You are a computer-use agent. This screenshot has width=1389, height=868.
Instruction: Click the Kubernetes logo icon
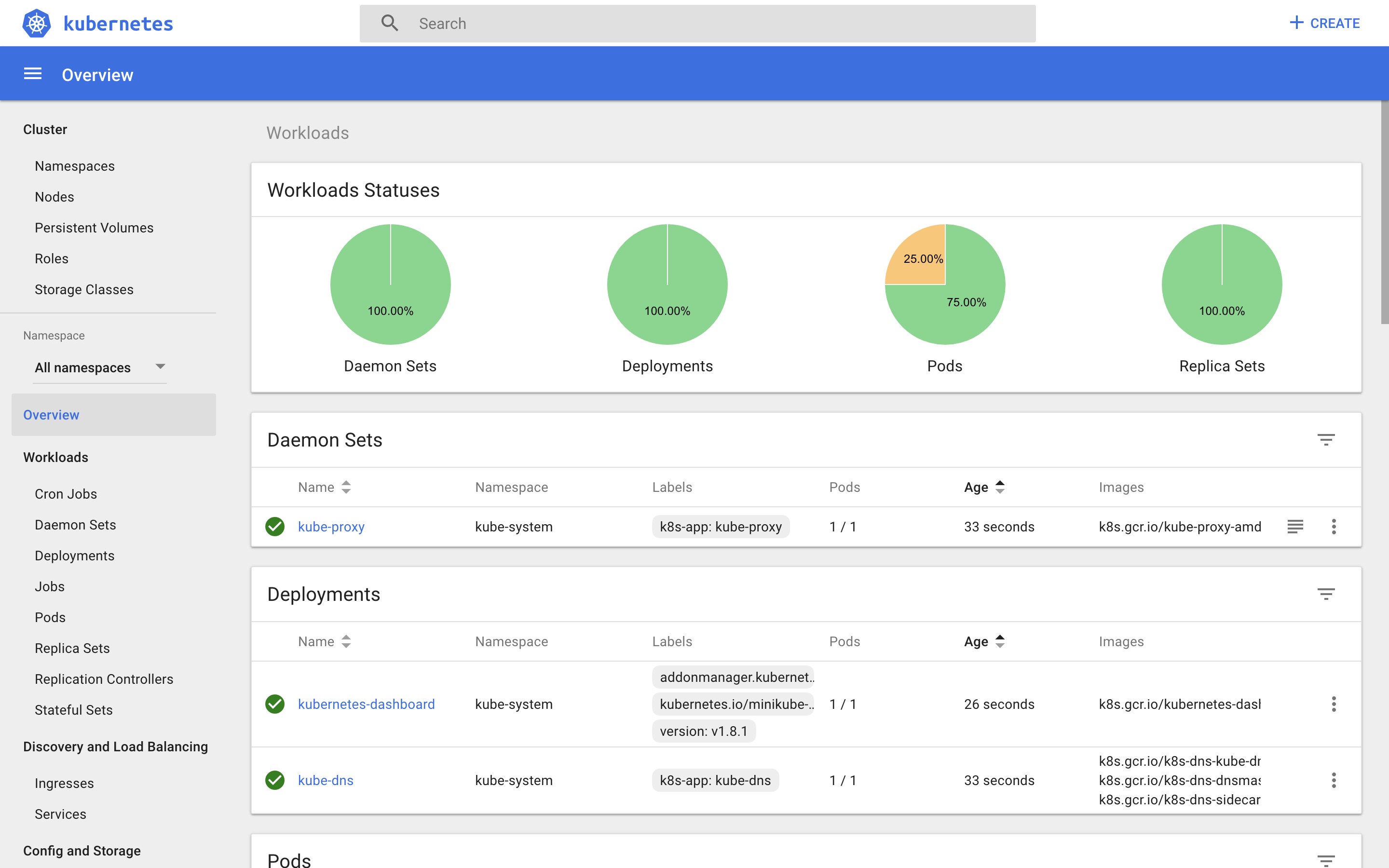(36, 24)
